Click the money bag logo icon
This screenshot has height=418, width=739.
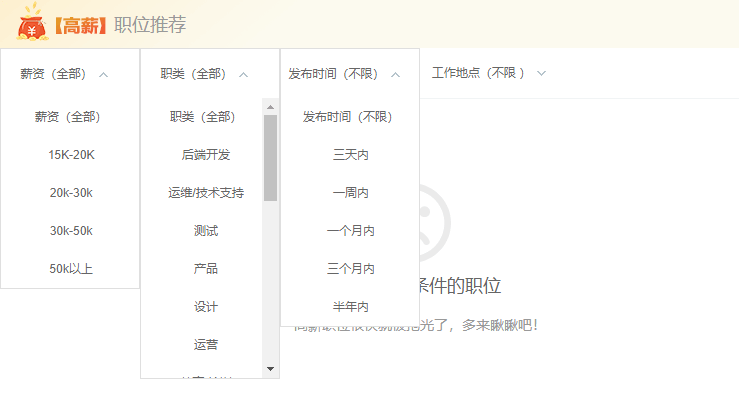33,23
